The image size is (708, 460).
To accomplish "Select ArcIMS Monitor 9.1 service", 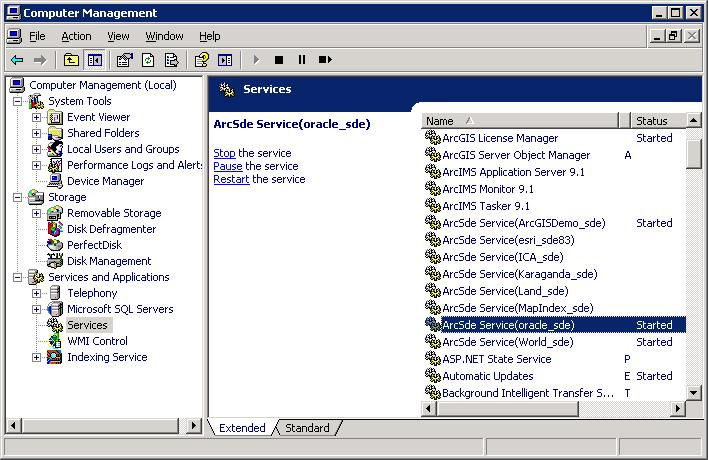I will (x=554, y=189).
